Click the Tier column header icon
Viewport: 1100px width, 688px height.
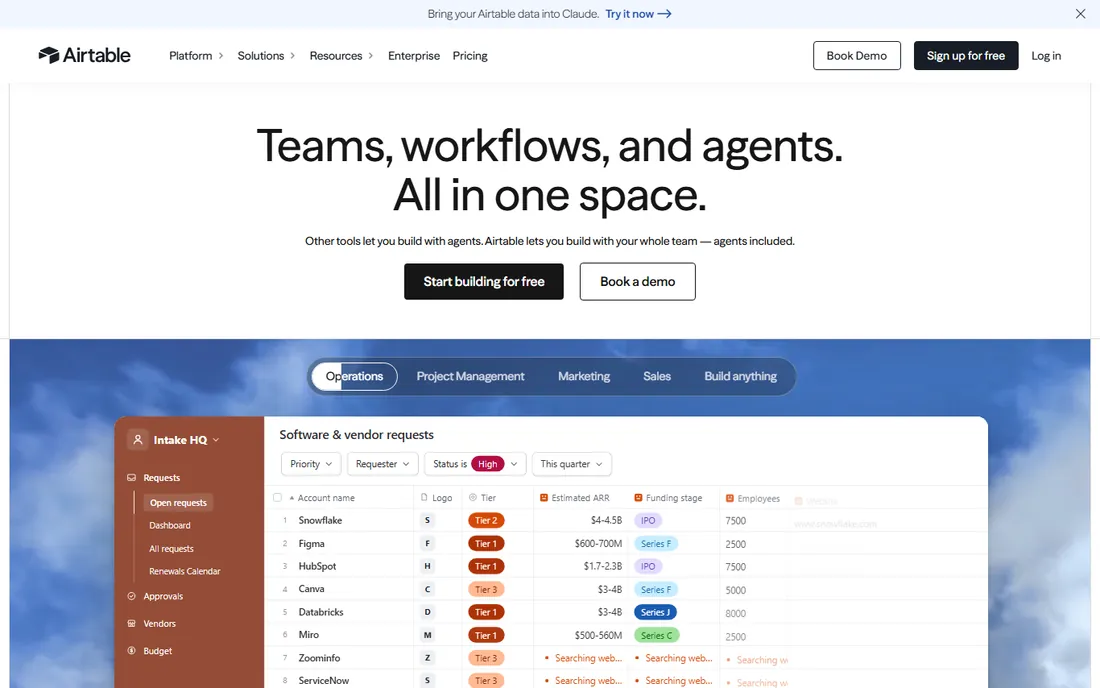[473, 498]
